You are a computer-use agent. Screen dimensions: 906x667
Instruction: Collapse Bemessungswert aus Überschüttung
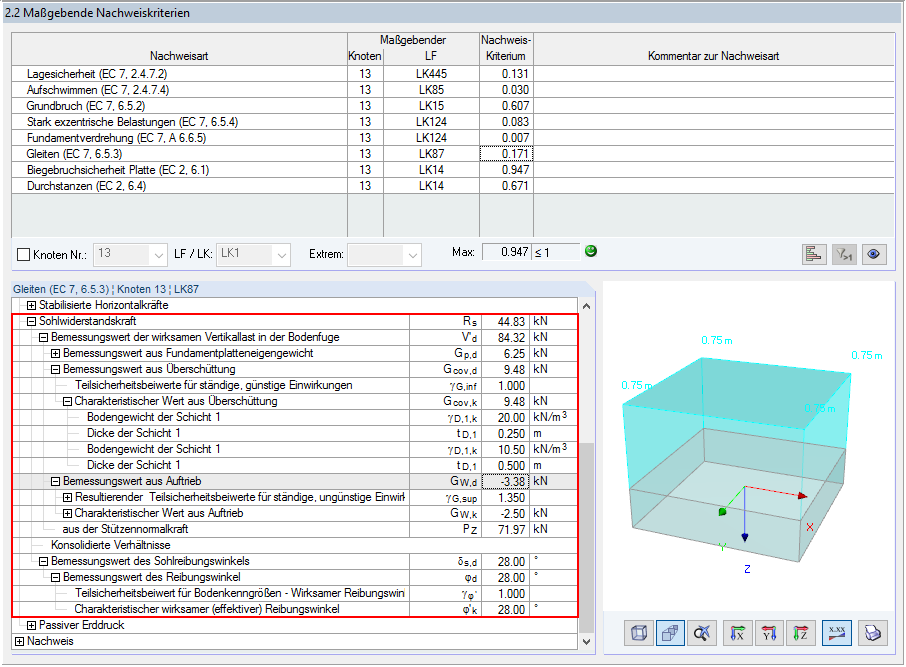click(55, 369)
